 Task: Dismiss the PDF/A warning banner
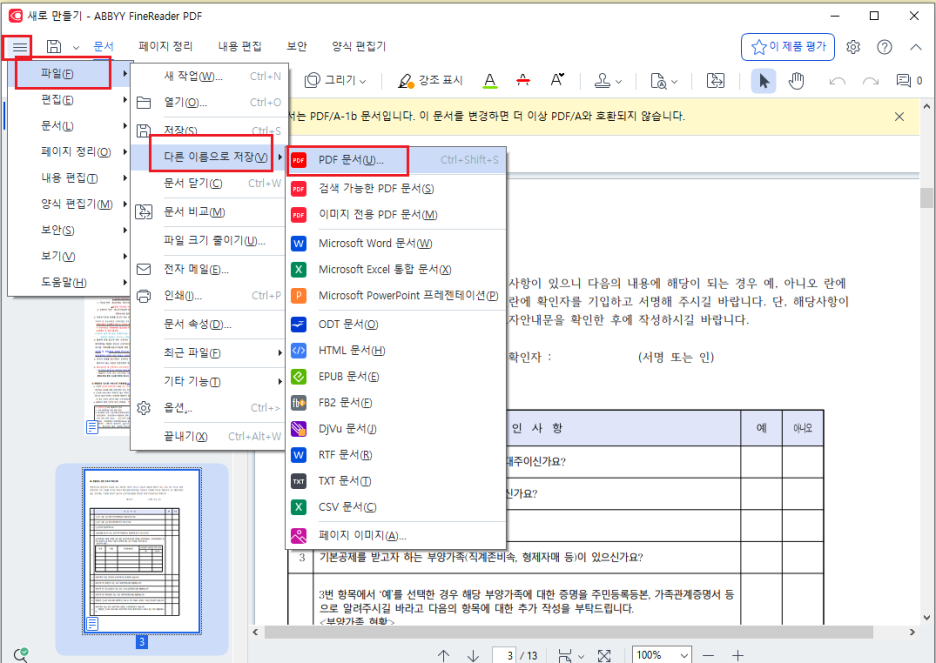[x=900, y=116]
